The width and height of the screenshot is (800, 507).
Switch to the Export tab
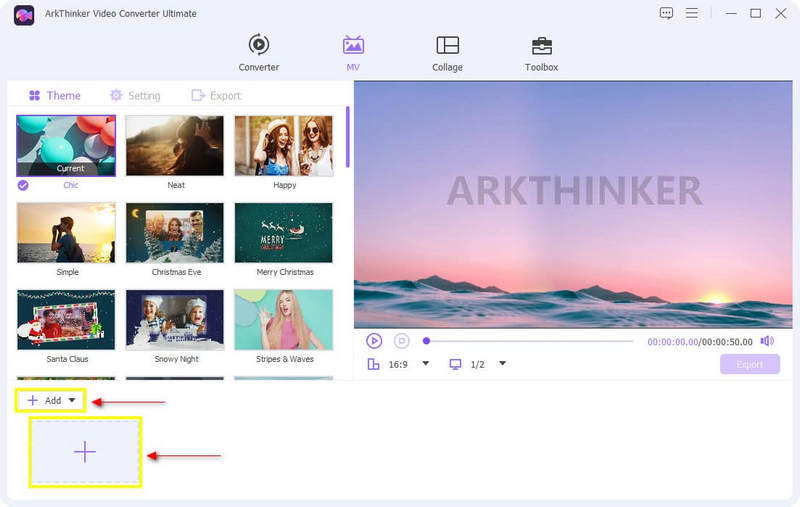click(216, 95)
